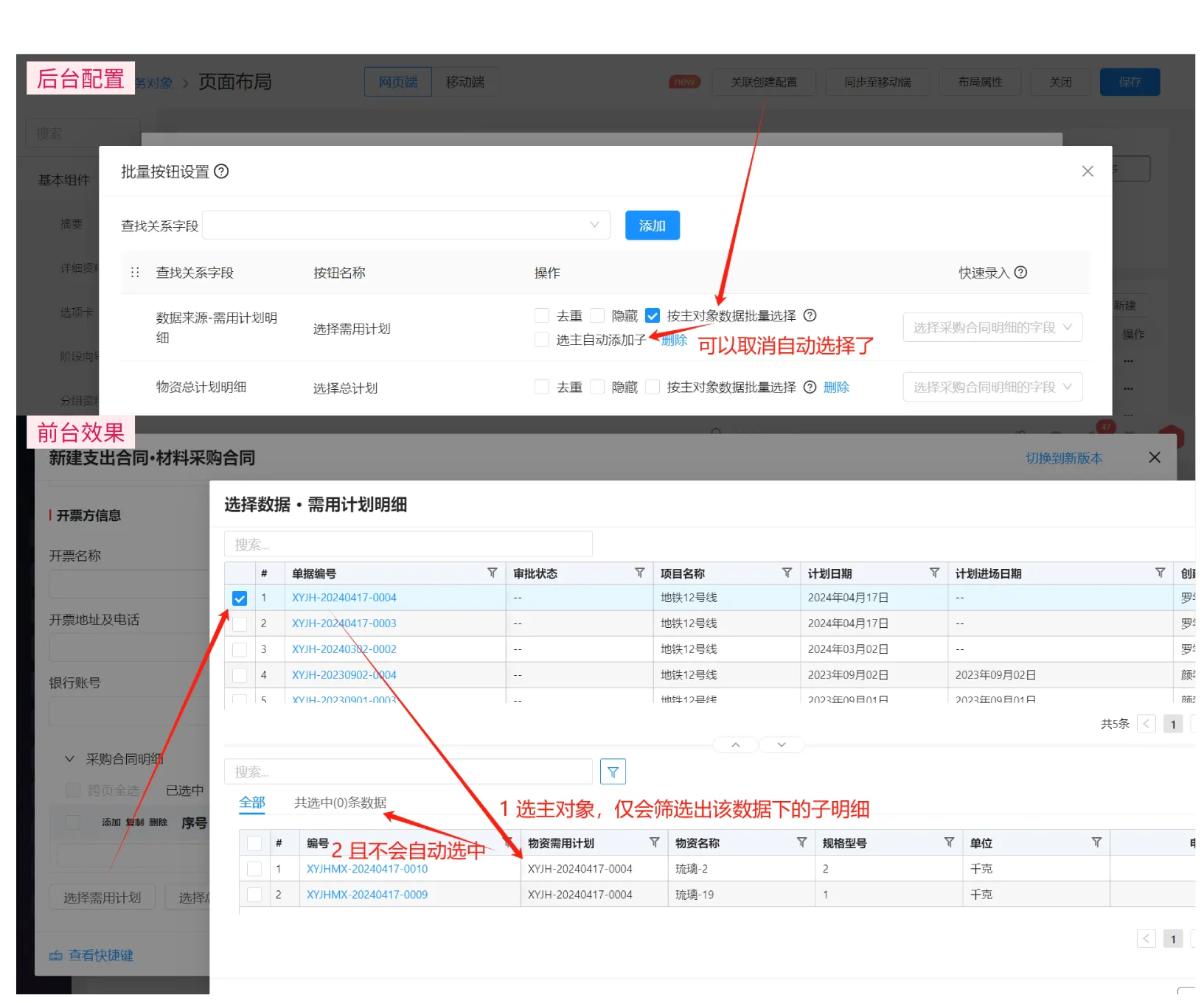Switch to the 全部 tab
Image resolution: width=1204 pixels, height=1003 pixels.
click(251, 803)
